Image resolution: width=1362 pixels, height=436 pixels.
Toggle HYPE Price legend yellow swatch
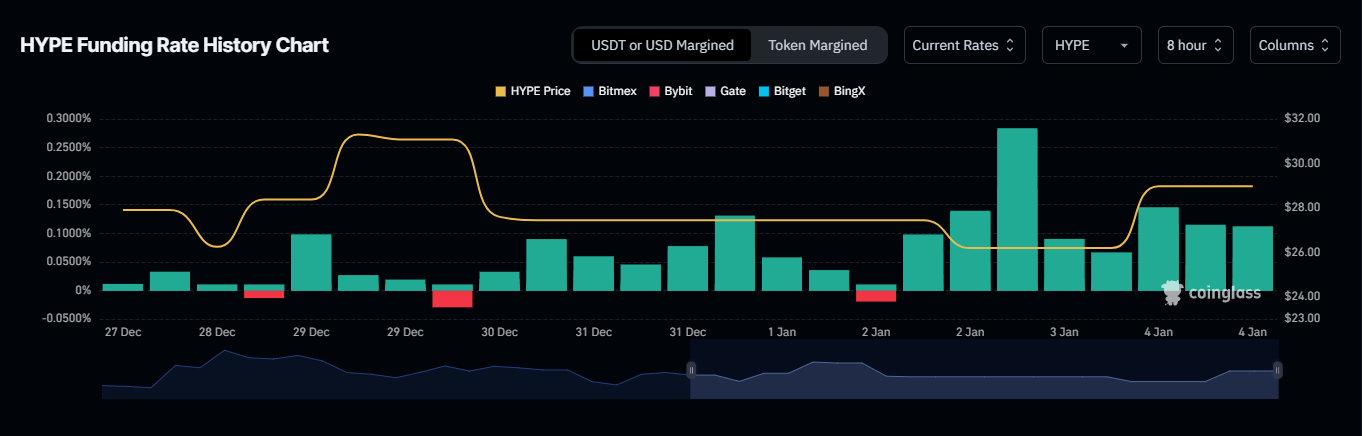pyautogui.click(x=500, y=91)
